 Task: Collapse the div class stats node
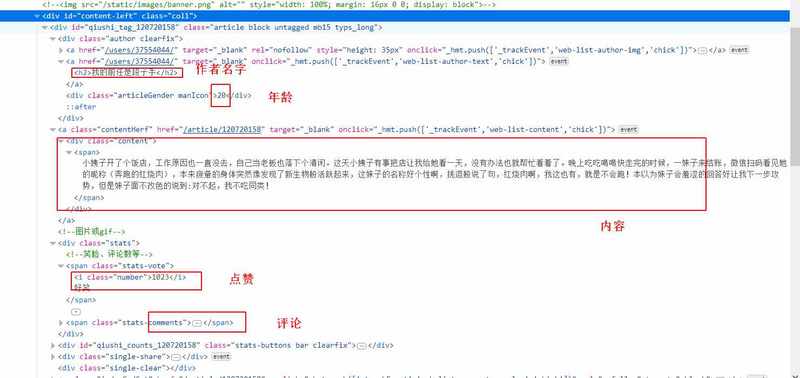pyautogui.click(x=53, y=243)
